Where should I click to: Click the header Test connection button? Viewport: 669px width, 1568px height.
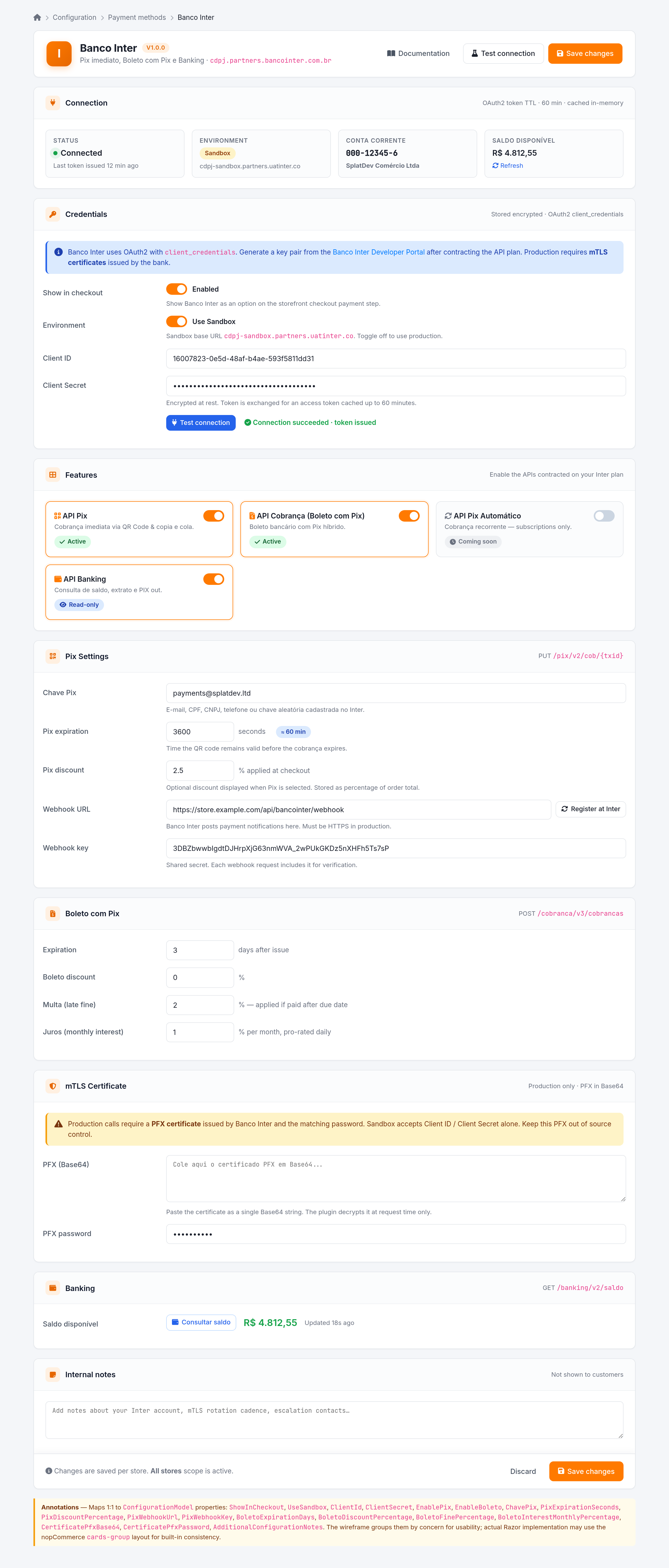click(x=503, y=54)
